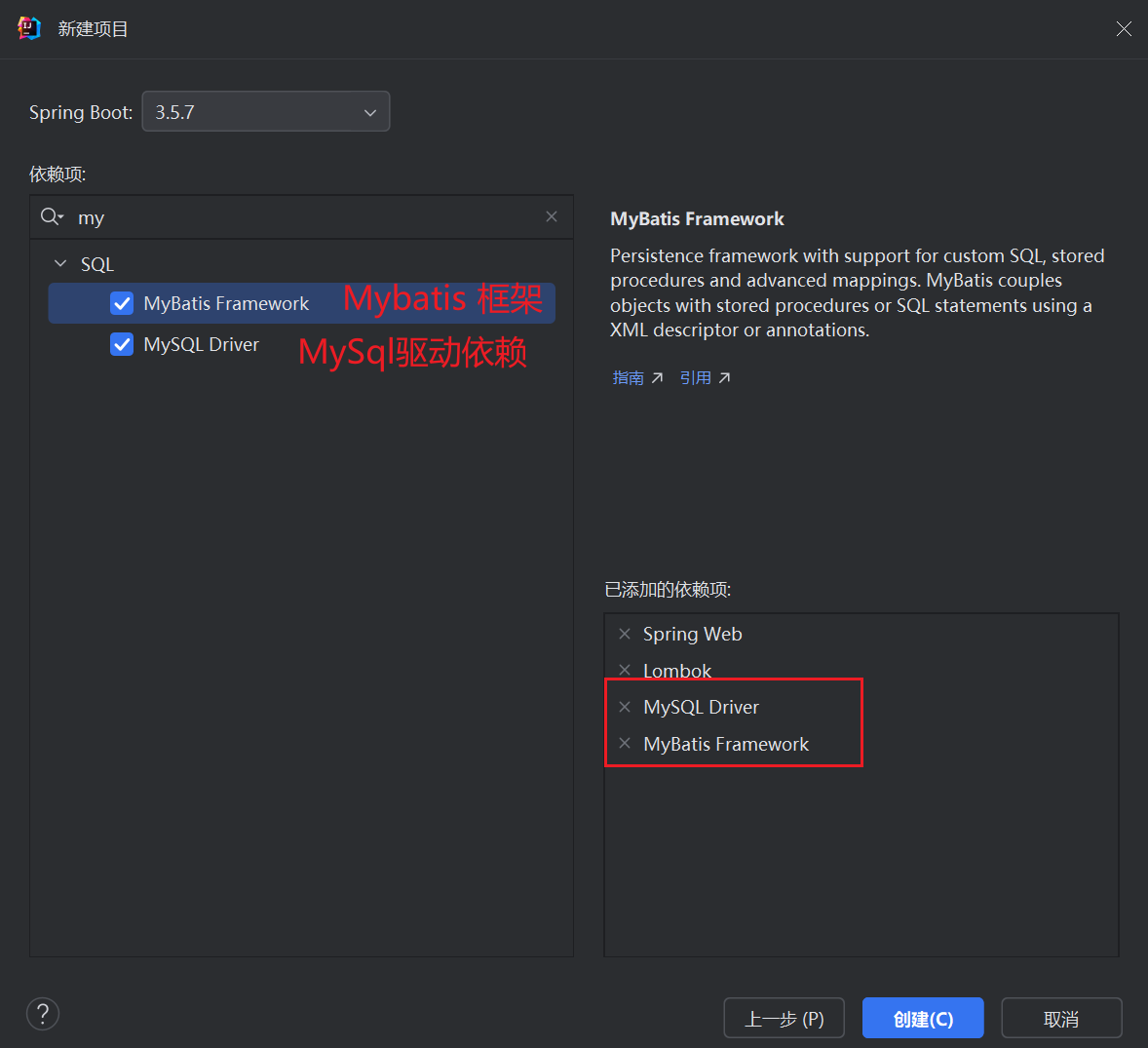Remove MySQL Driver from added dependencies
This screenshot has width=1148, height=1048.
[625, 707]
